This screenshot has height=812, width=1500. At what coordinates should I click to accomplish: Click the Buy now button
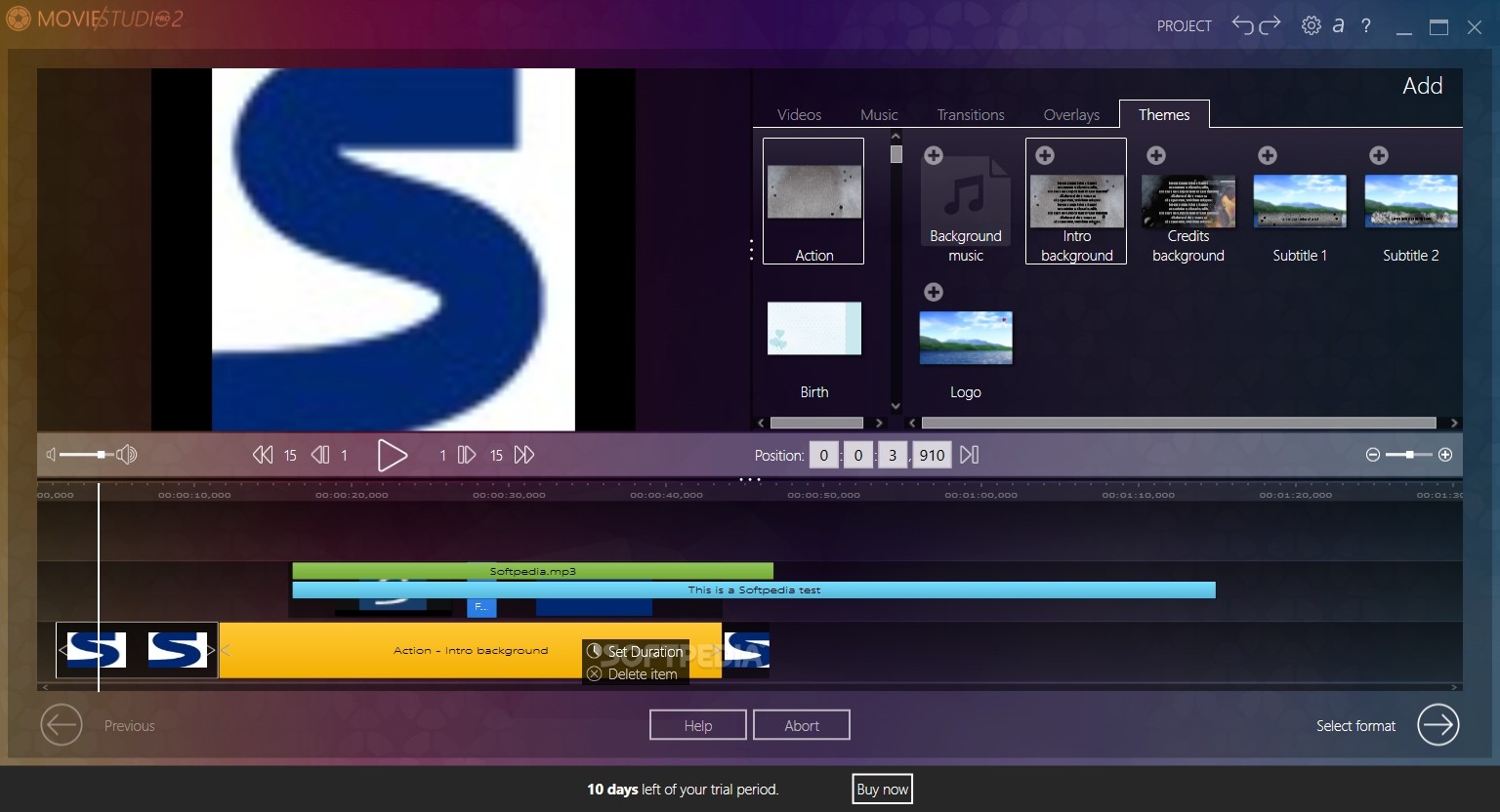point(882,789)
